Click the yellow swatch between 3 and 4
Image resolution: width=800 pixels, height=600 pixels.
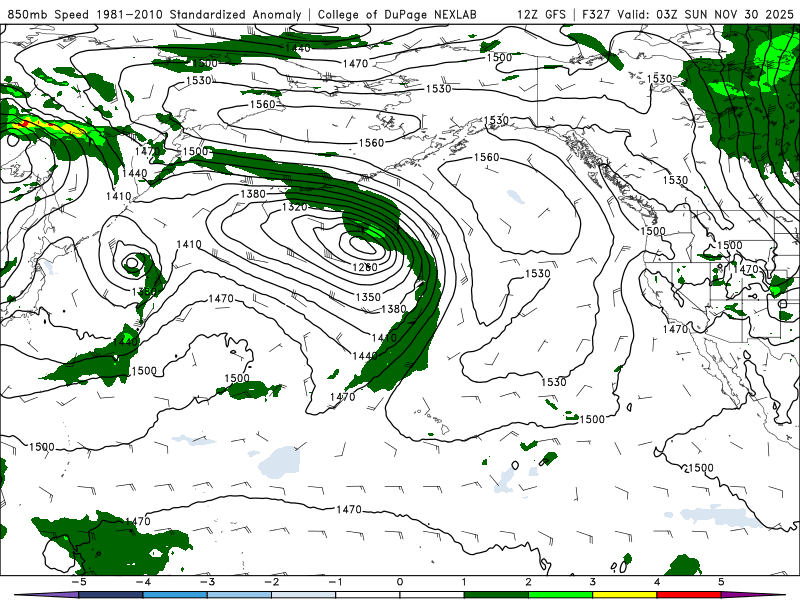click(624, 595)
